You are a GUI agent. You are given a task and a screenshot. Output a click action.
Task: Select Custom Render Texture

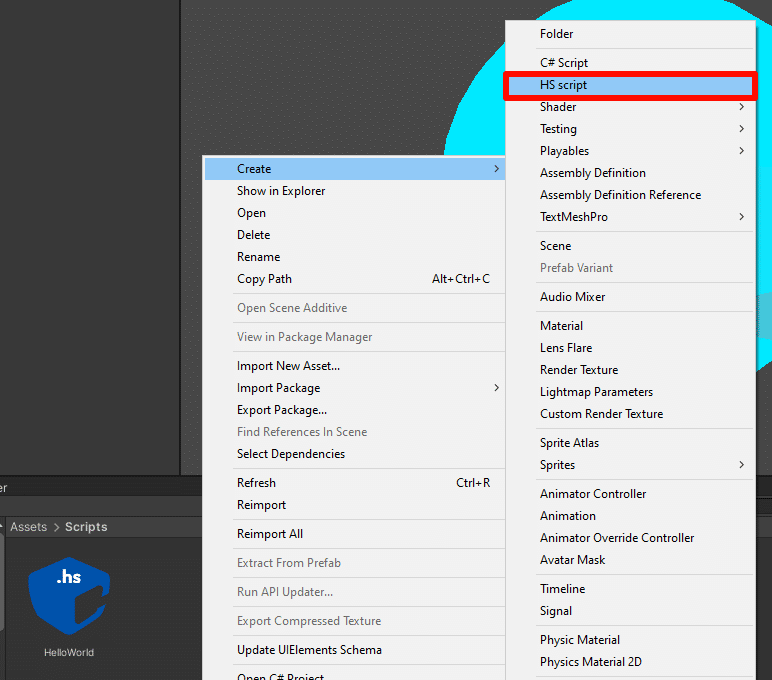pos(630,414)
